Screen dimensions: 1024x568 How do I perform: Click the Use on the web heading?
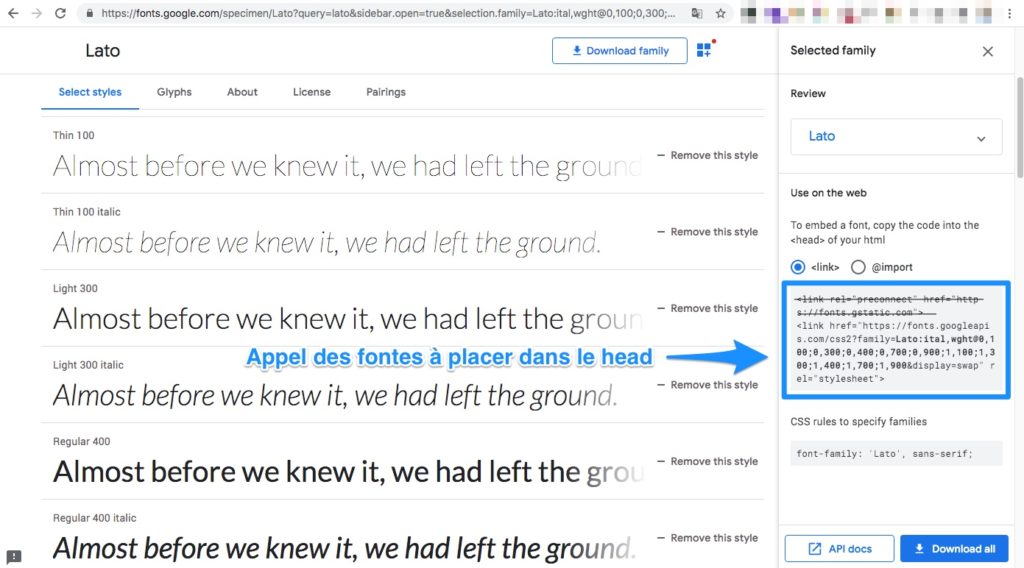point(828,193)
